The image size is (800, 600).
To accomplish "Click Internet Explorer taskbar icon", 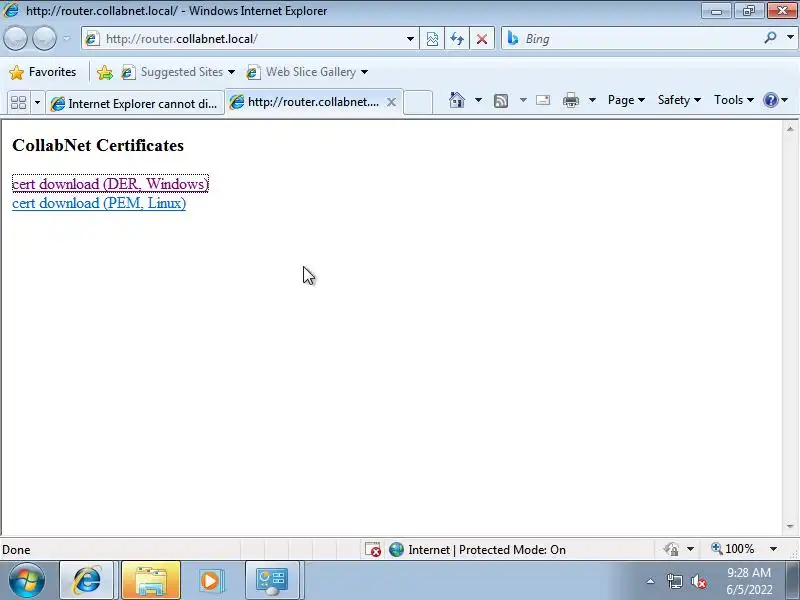I will [87, 580].
